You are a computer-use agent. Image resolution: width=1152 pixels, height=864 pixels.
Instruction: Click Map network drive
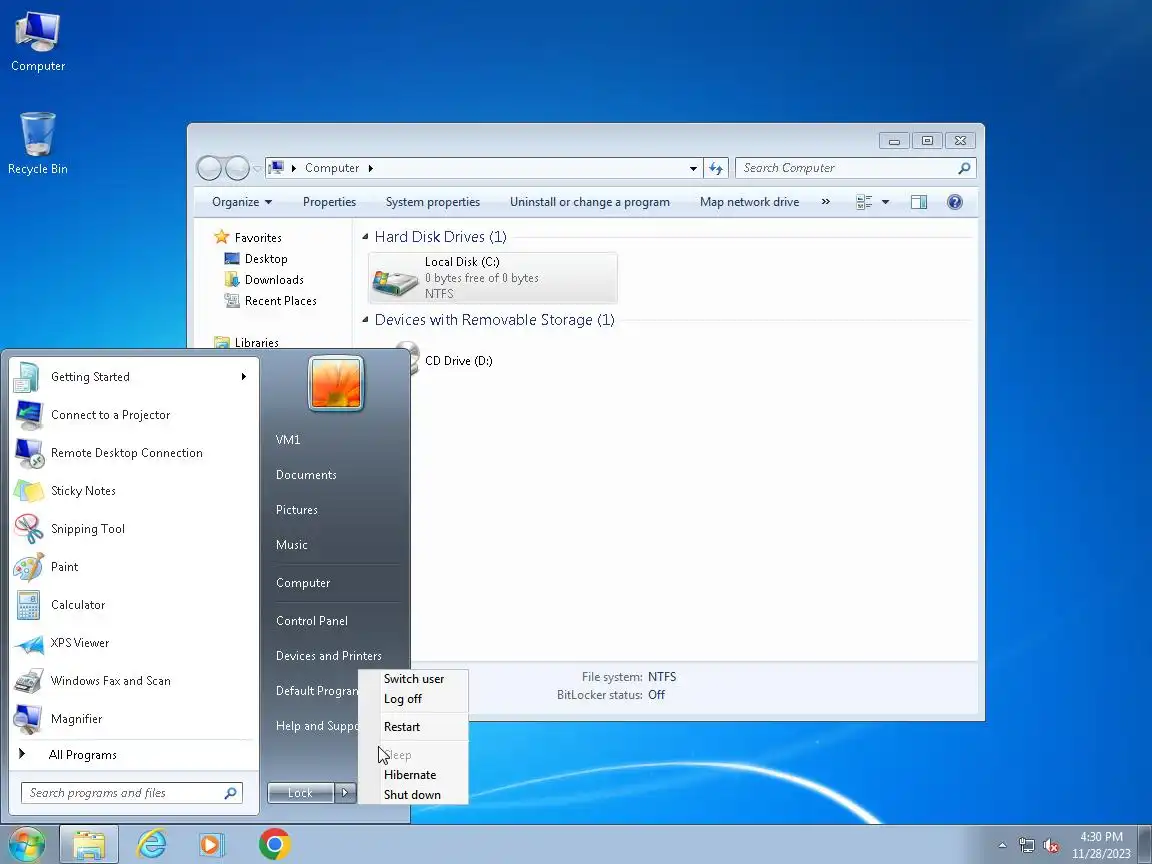click(749, 202)
